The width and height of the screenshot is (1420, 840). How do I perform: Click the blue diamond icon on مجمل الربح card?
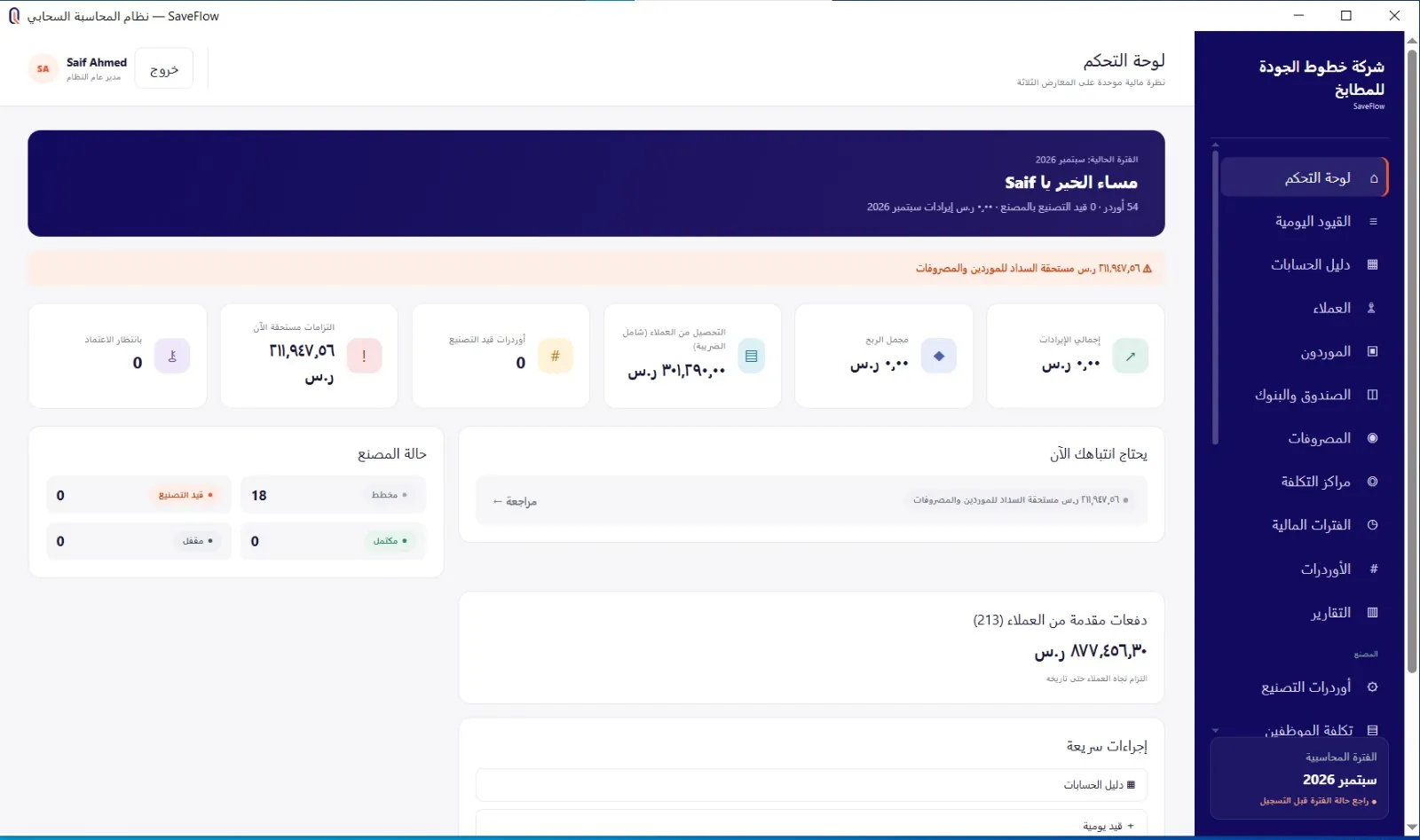pyautogui.click(x=939, y=356)
